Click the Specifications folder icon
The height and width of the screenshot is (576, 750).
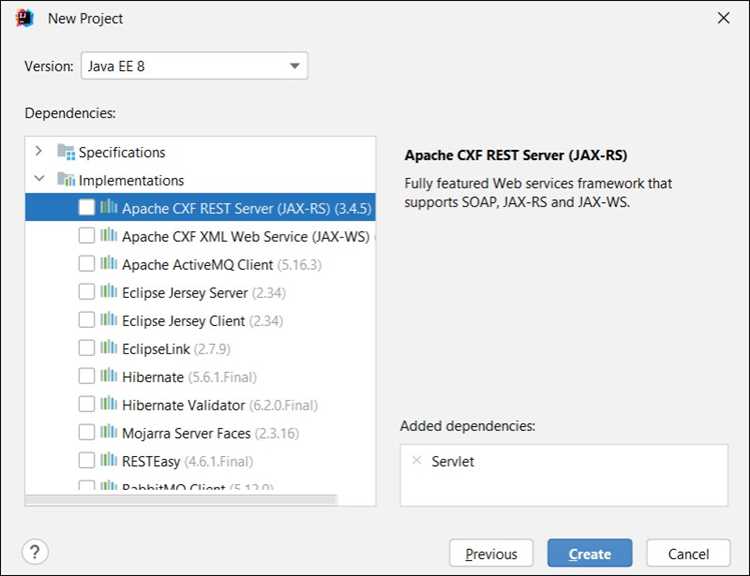point(66,152)
